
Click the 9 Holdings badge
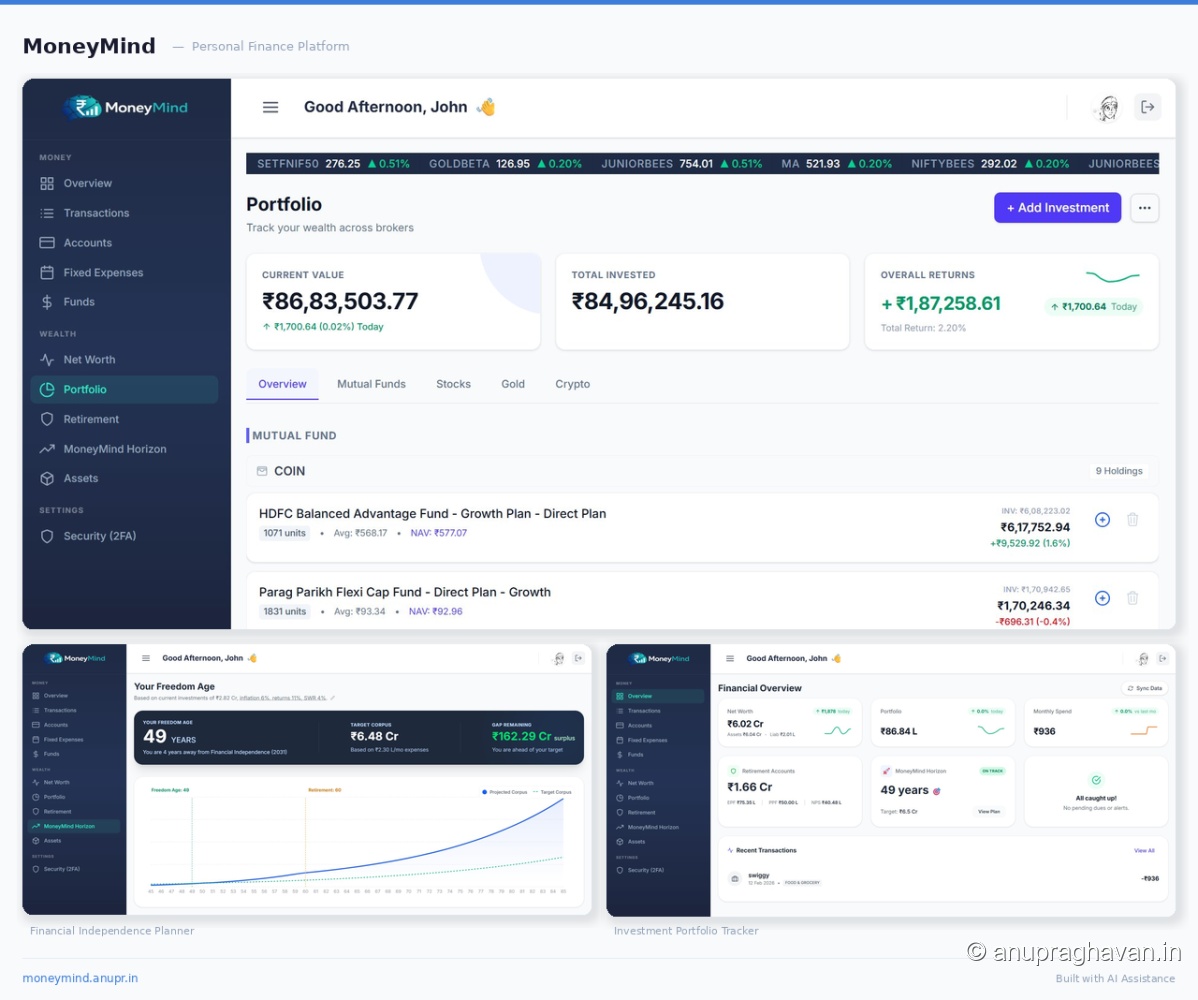1119,471
